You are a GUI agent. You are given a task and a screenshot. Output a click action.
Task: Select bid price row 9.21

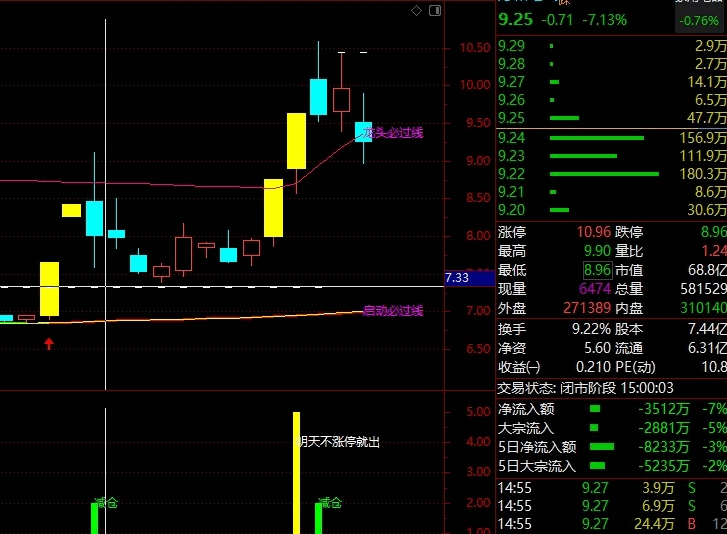pyautogui.click(x=612, y=192)
